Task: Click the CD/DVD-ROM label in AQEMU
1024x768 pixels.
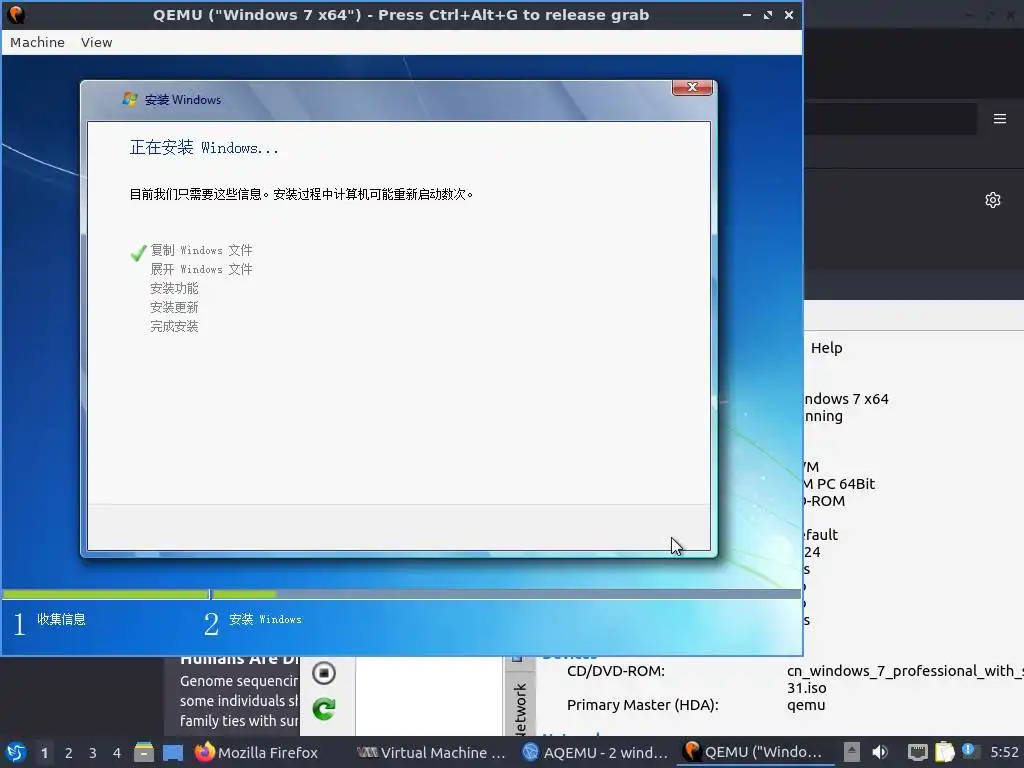Action: 616,671
